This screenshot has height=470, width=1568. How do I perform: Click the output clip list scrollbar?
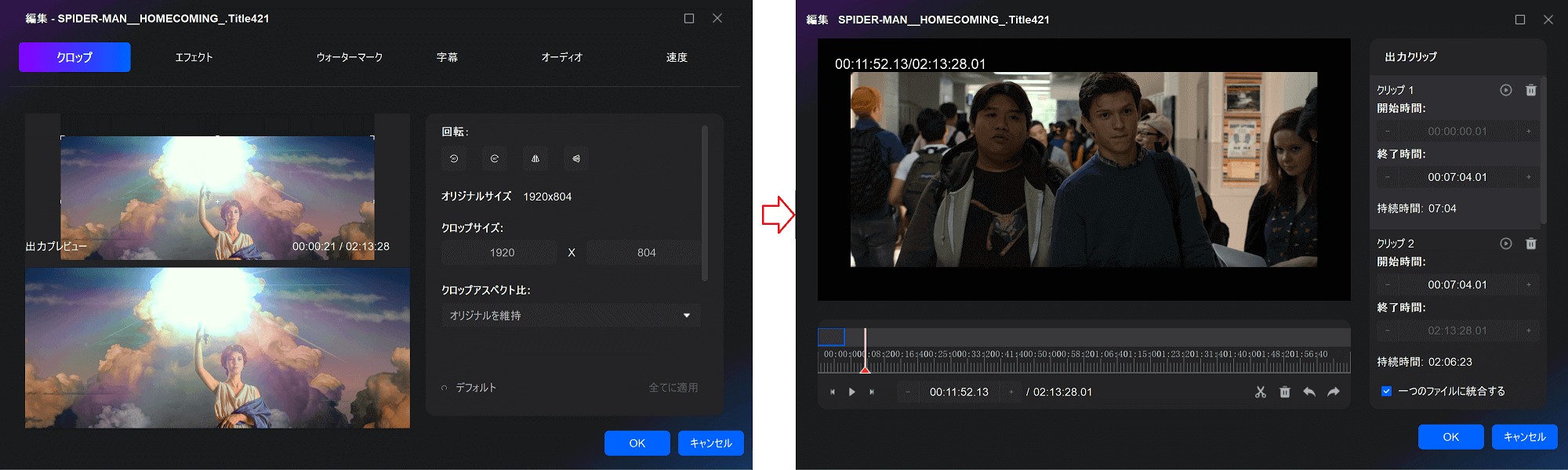(x=1543, y=149)
